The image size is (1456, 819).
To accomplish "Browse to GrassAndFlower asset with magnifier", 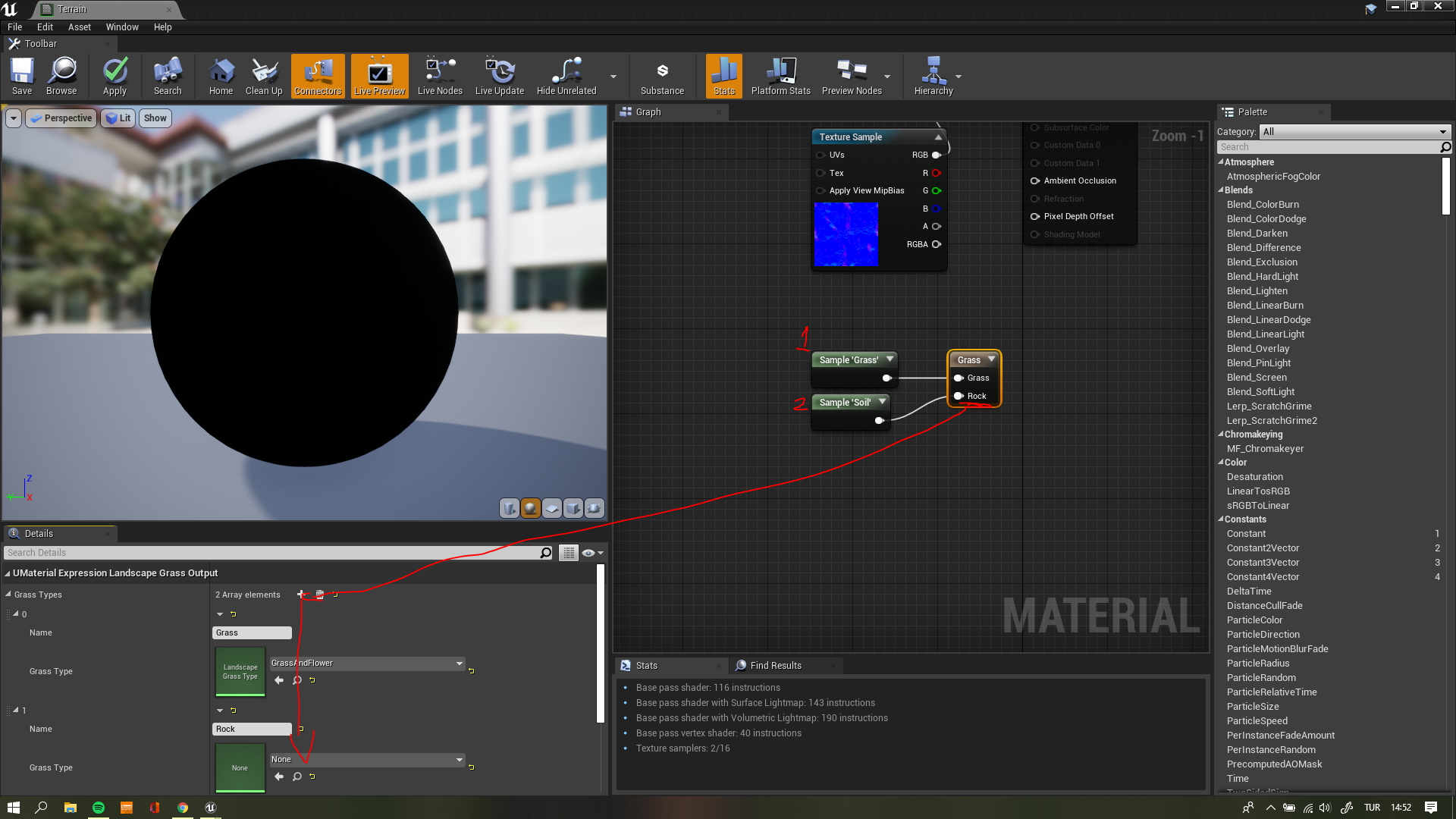I will [297, 680].
